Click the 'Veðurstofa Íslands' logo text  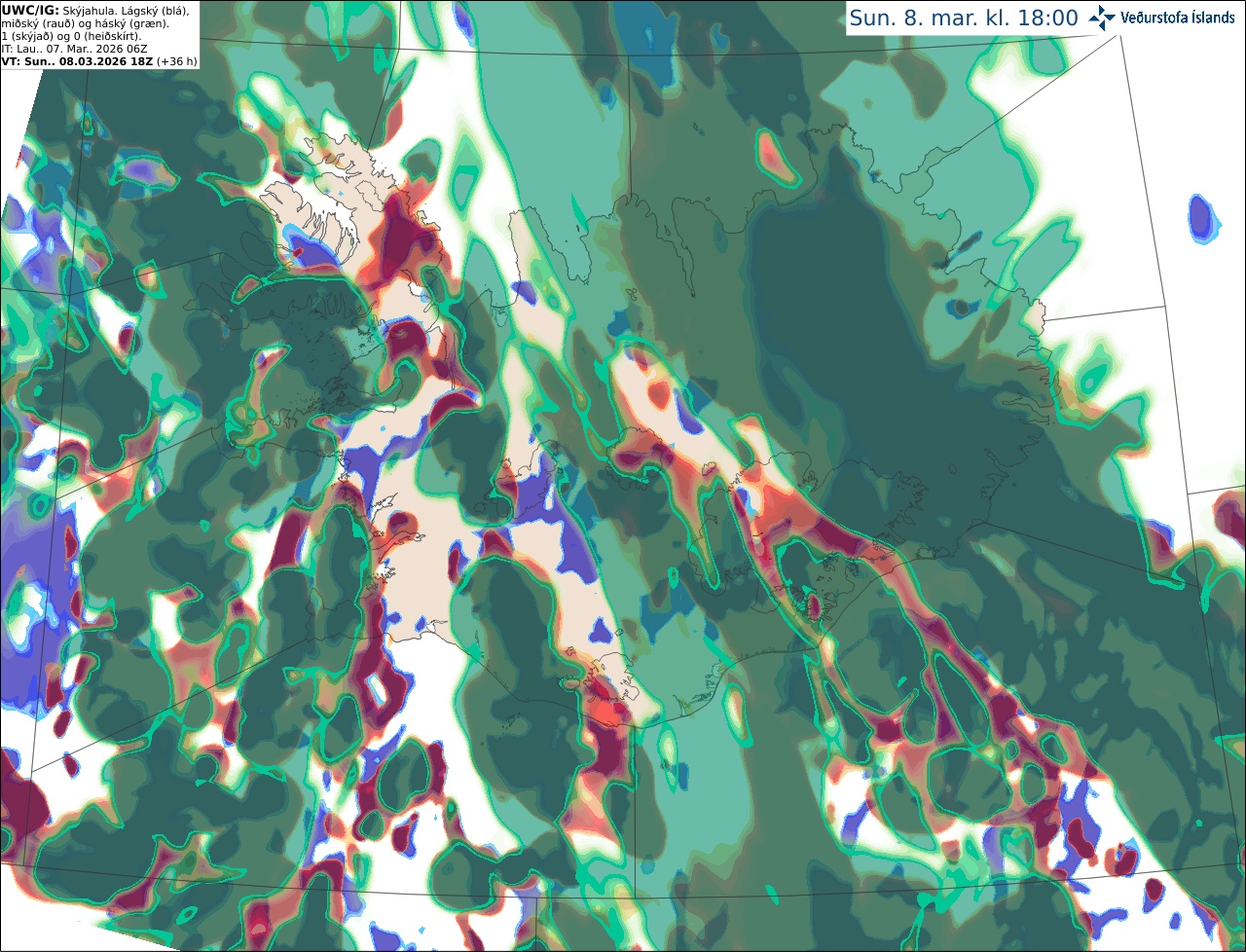(x=1178, y=18)
